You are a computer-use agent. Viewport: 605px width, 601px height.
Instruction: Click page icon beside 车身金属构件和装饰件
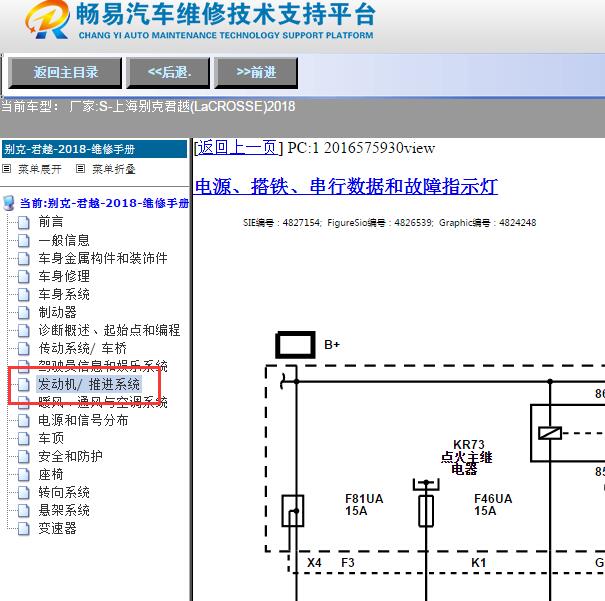(24, 259)
